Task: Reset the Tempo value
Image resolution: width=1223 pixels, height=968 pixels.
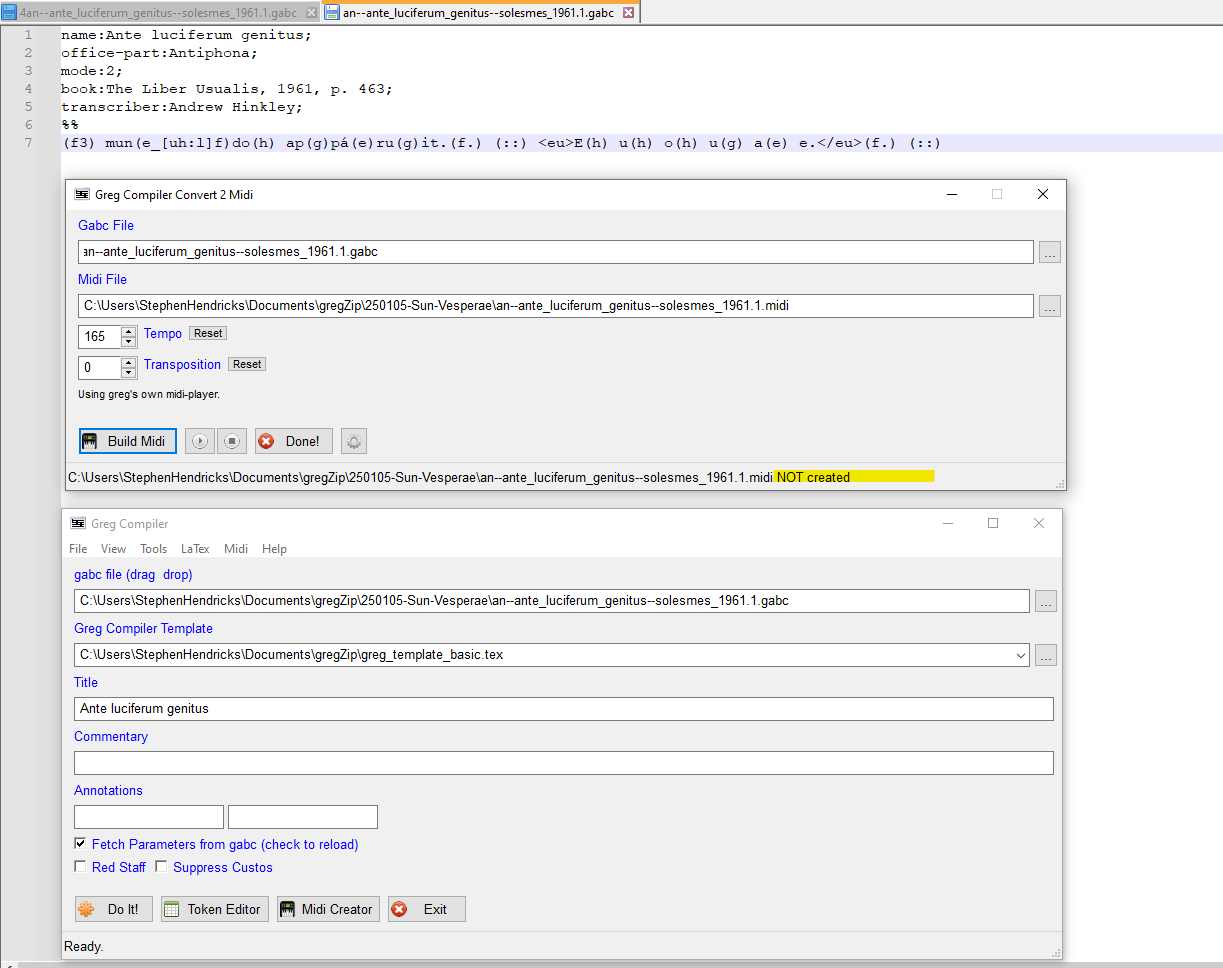Action: [x=208, y=333]
